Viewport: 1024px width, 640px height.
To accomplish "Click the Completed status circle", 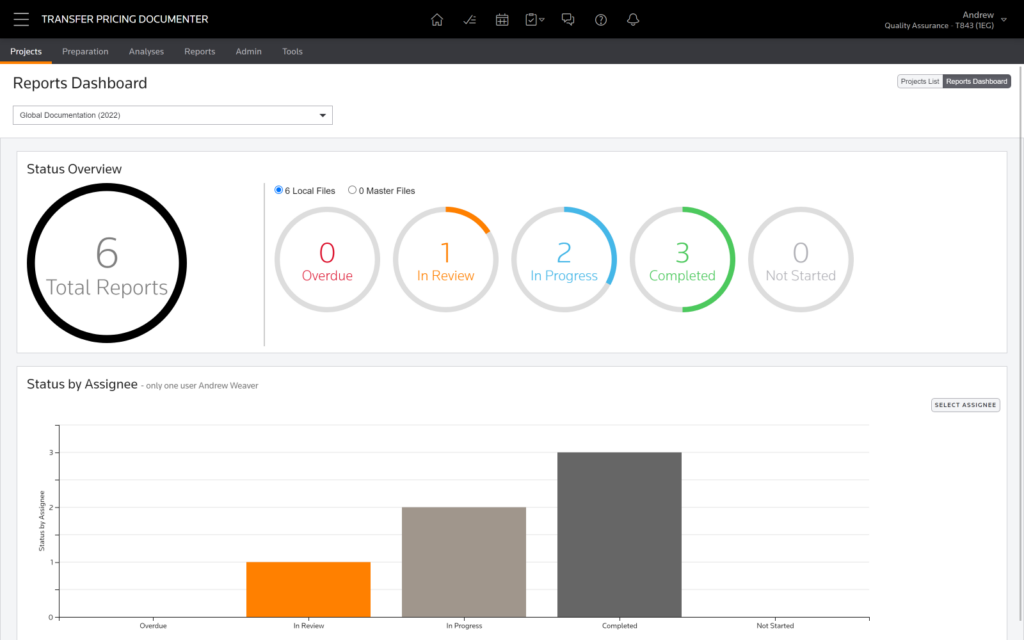I will (x=682, y=258).
